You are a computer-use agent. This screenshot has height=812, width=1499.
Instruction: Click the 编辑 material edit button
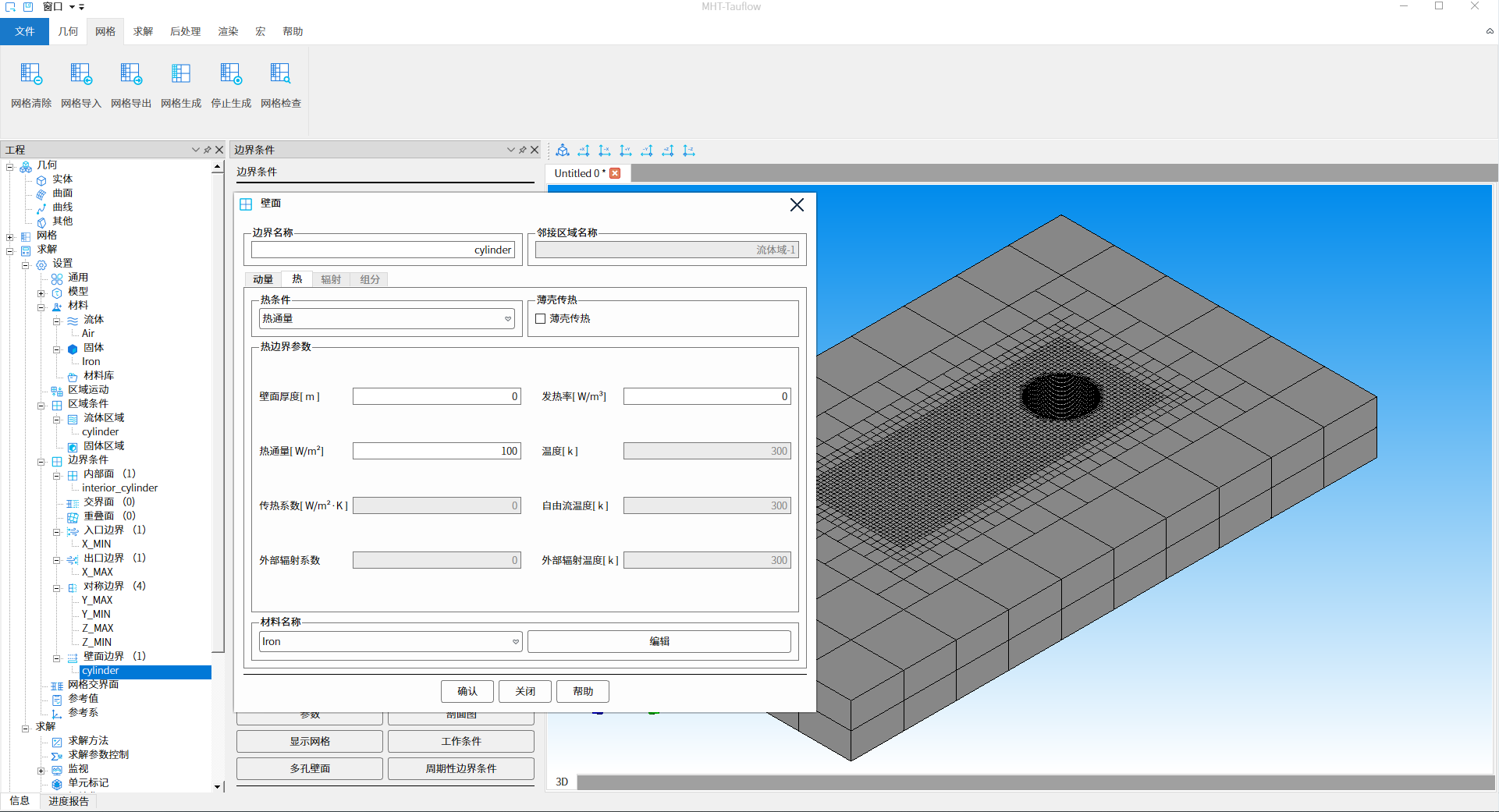(659, 642)
